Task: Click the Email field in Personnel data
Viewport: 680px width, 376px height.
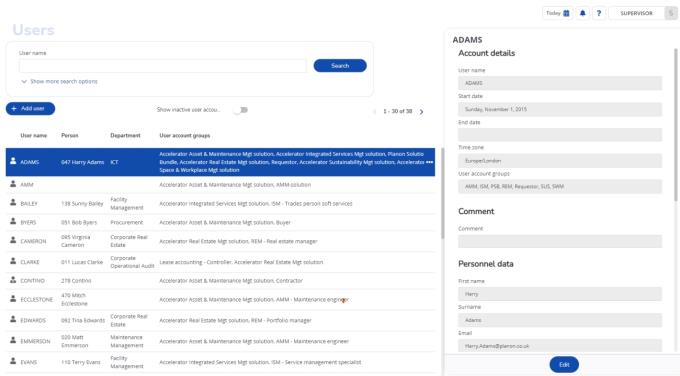Action: tap(560, 346)
